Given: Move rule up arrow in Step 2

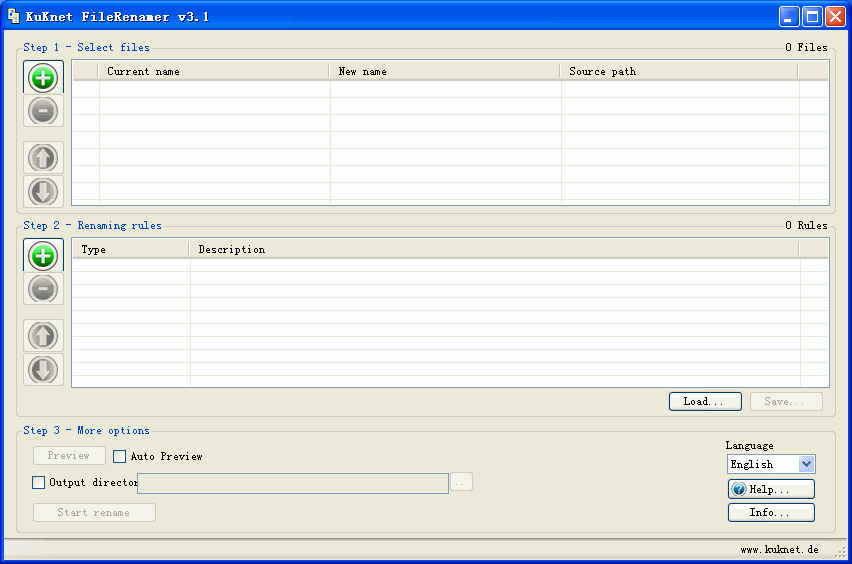Looking at the screenshot, I should point(43,336).
